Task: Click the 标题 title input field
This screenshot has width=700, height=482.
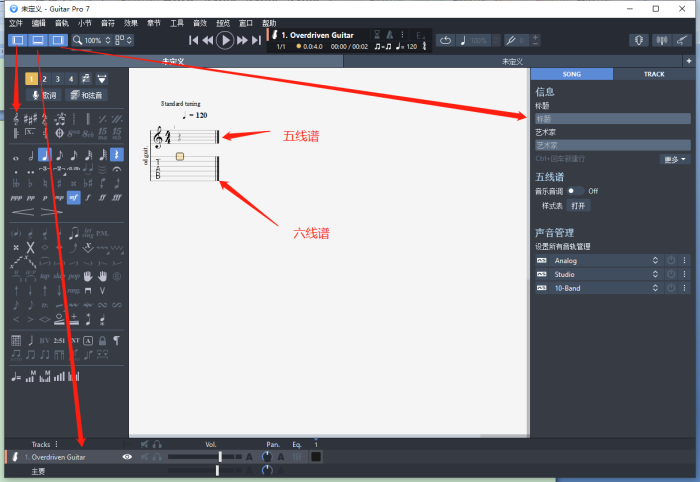Action: [613, 119]
